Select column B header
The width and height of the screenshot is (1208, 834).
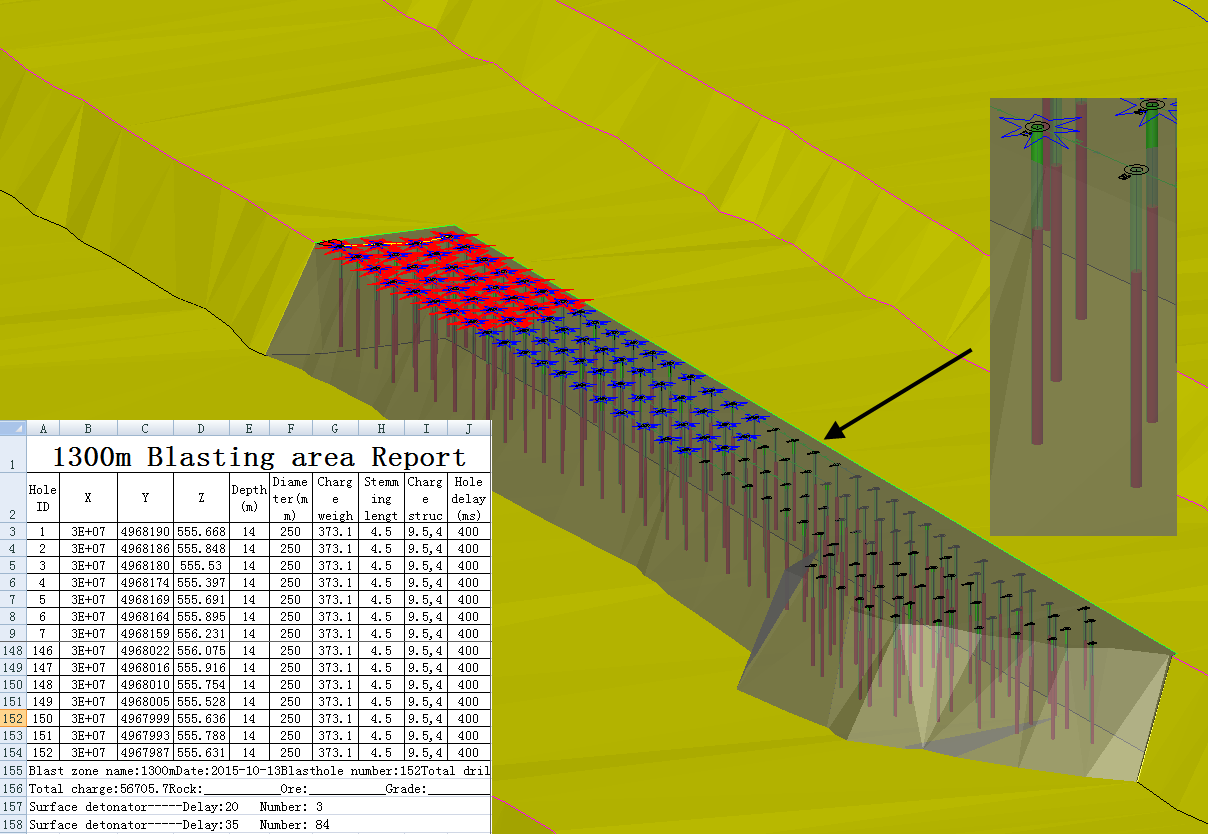click(88, 428)
